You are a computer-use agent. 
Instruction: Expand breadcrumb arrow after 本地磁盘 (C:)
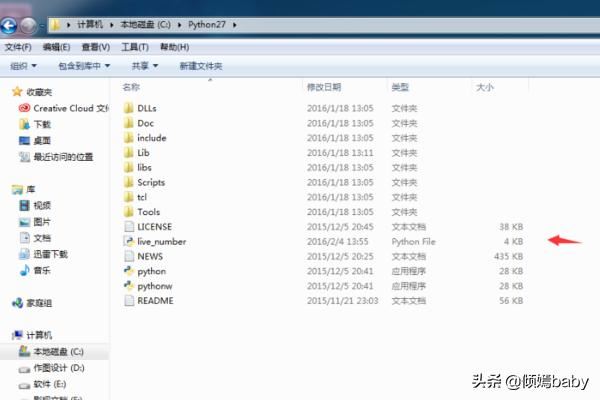point(179,25)
